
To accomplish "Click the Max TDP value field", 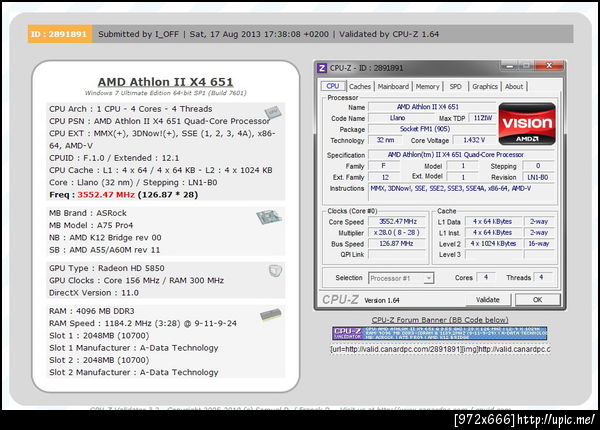I will click(483, 118).
